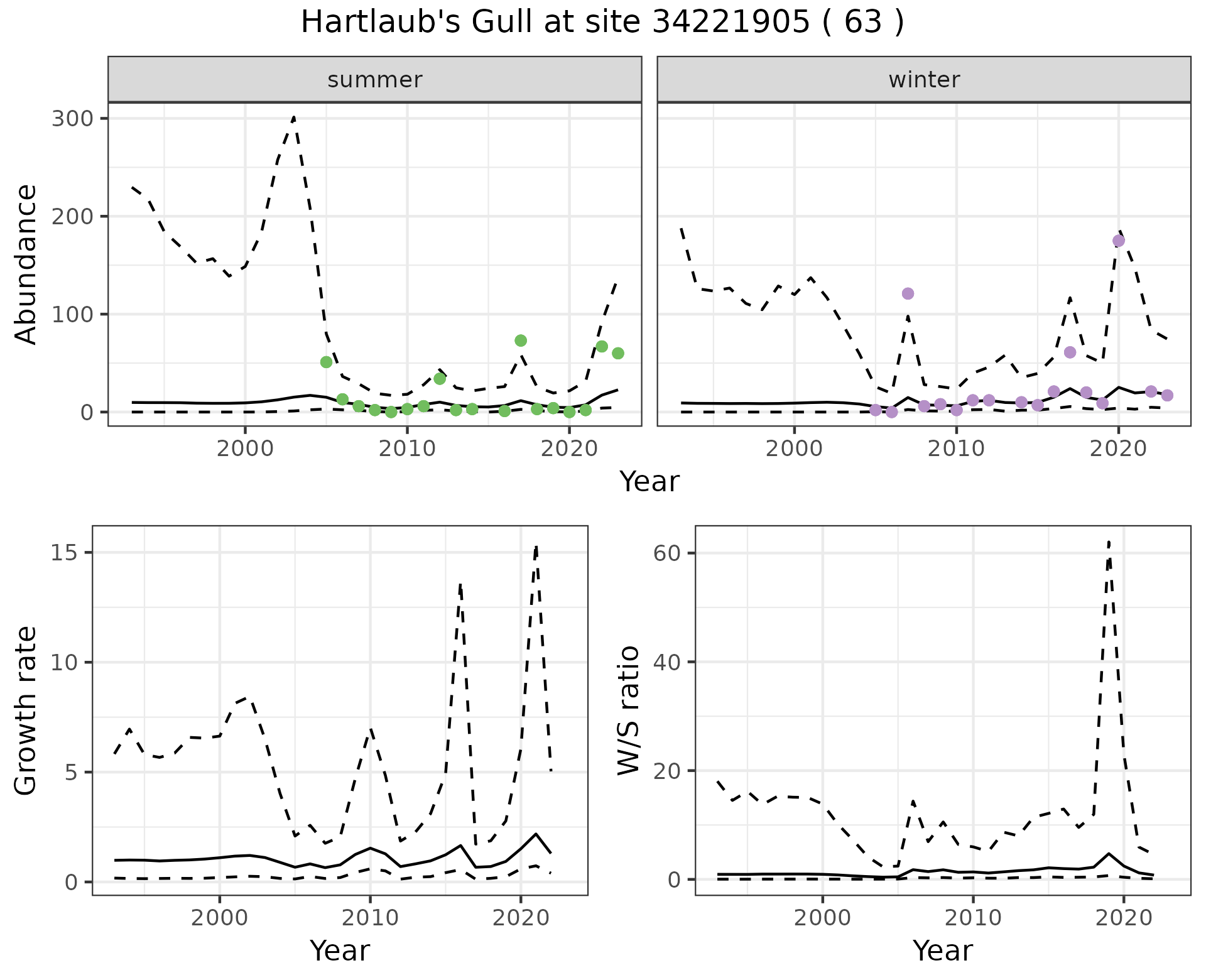
Task: Click the 2010 tick label under summer panel
Action: pos(406,449)
